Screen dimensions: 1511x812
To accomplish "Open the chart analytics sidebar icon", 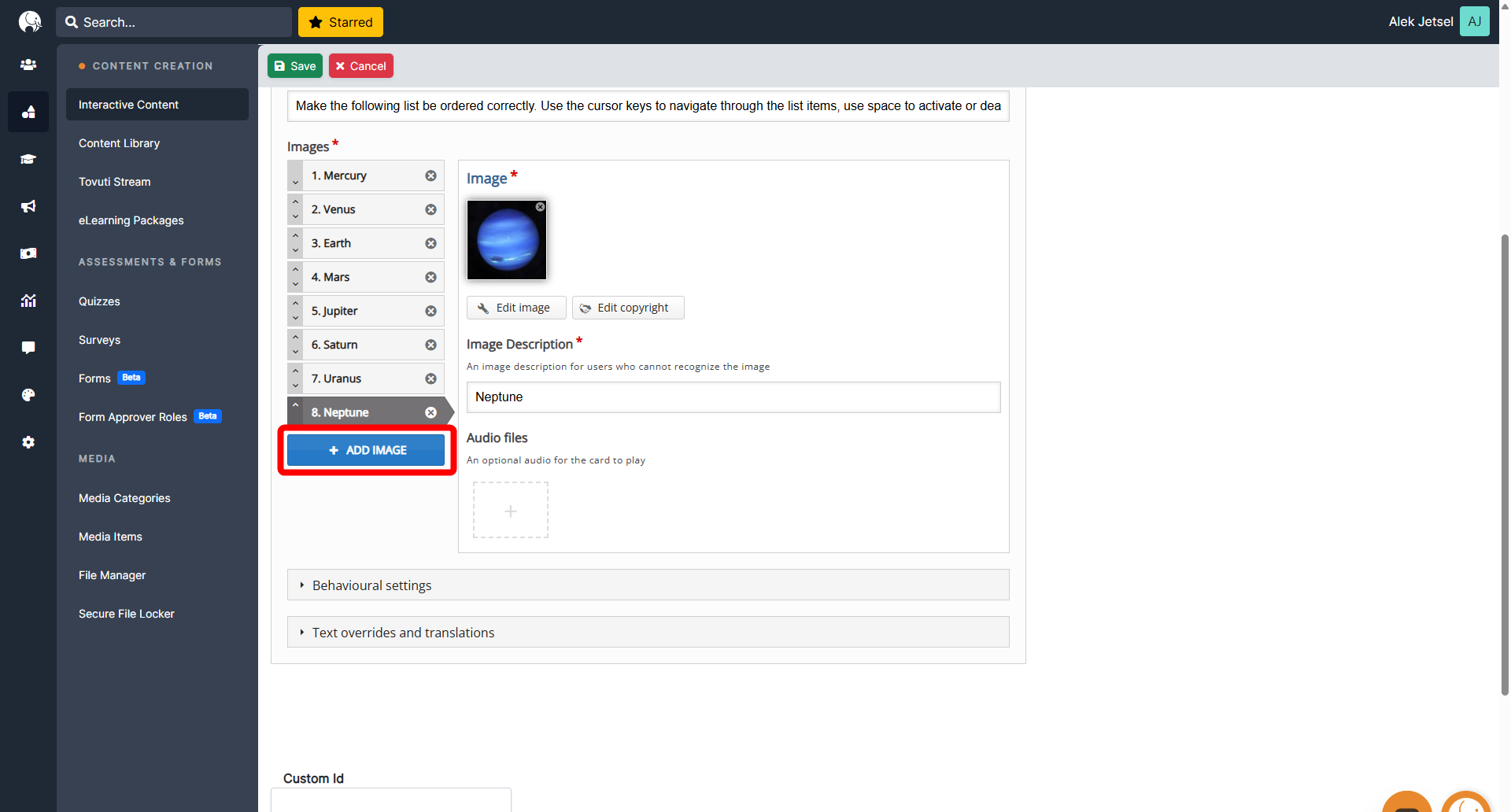I will (x=28, y=301).
